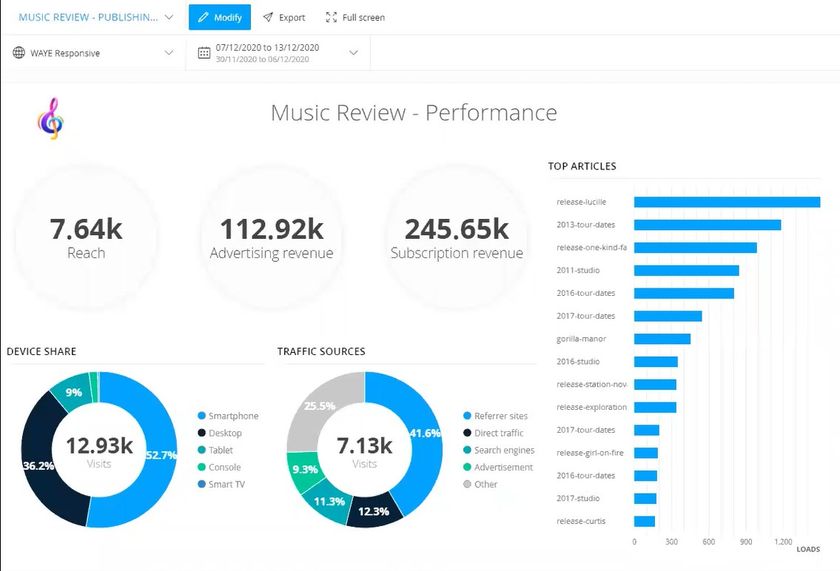Expand the Music Review dashboard dropdown
840x571 pixels.
click(x=169, y=17)
